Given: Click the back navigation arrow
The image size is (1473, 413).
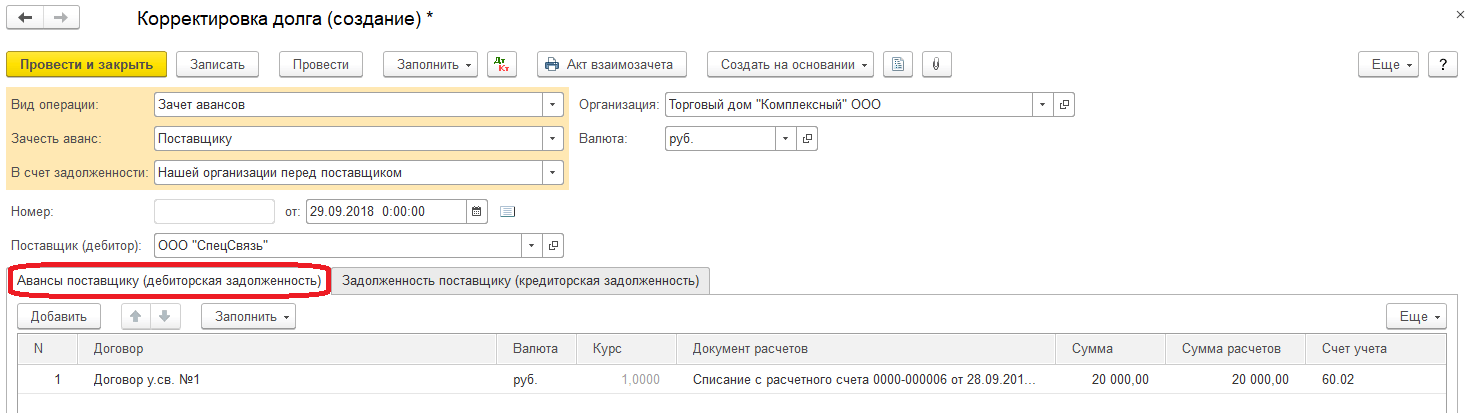Looking at the screenshot, I should click(x=25, y=19).
